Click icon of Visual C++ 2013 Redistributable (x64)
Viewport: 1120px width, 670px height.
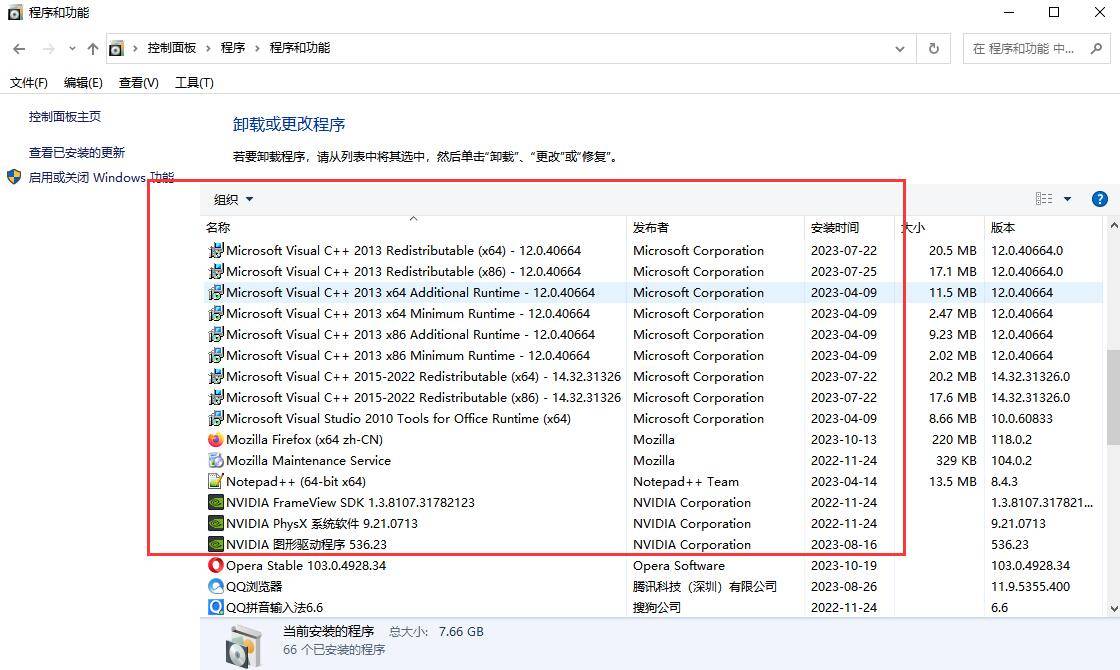[x=216, y=251]
